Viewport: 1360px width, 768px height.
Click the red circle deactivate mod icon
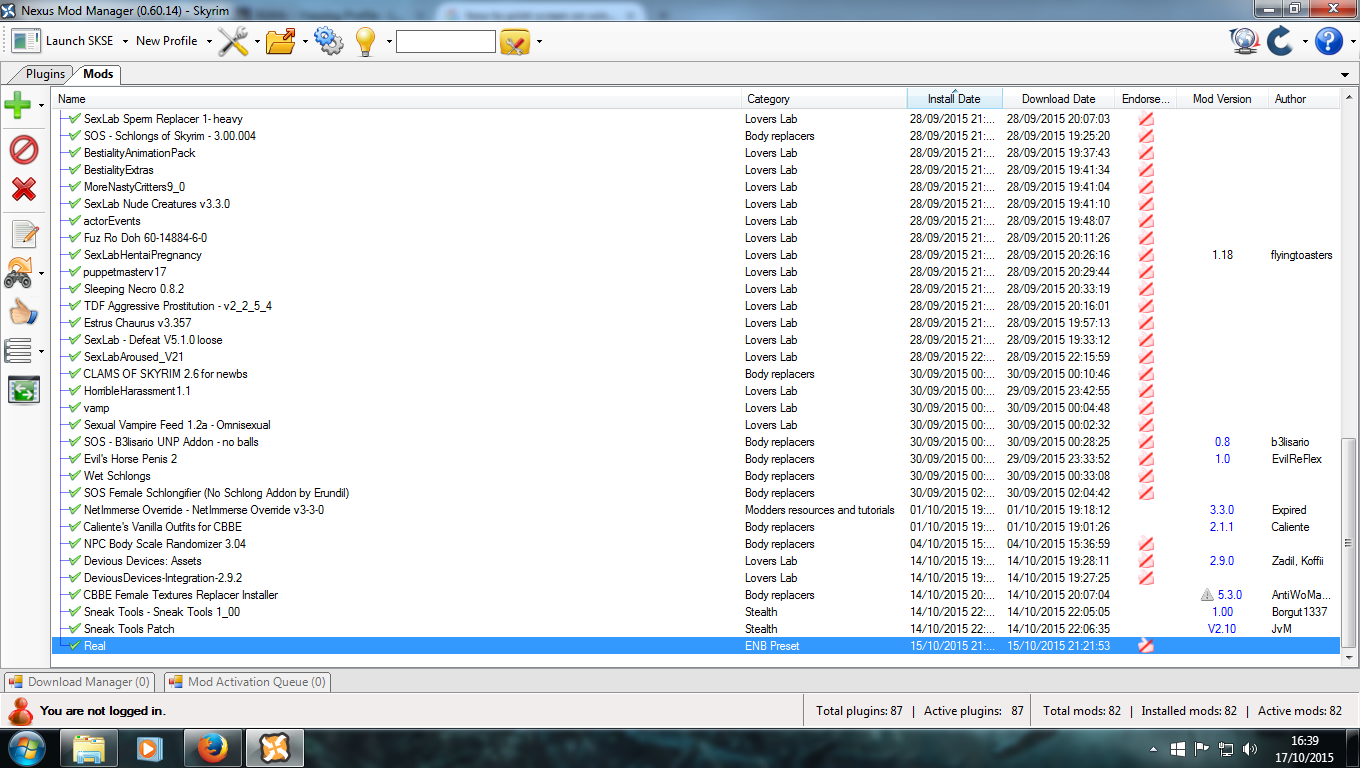[23, 150]
